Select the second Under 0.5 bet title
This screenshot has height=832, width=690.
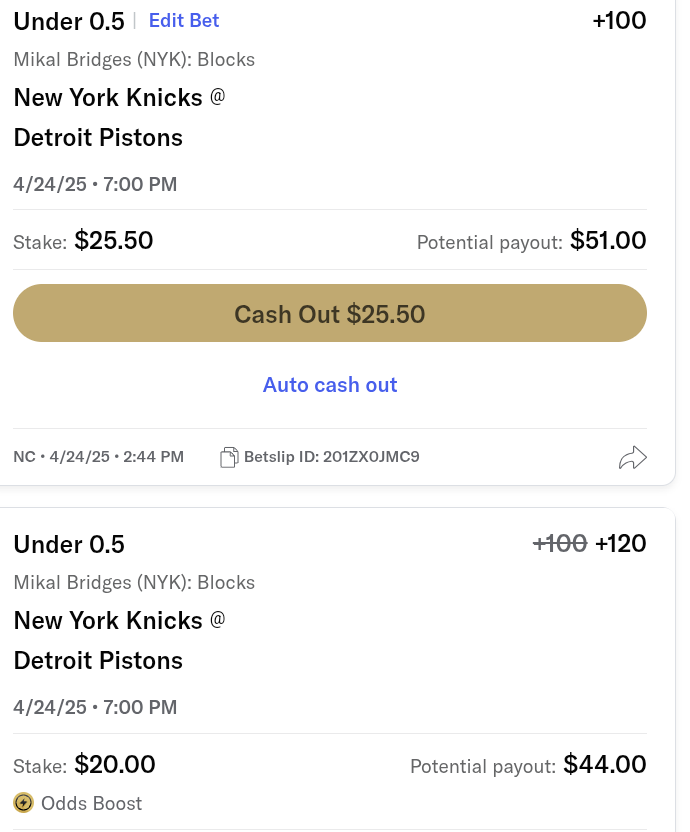(69, 544)
